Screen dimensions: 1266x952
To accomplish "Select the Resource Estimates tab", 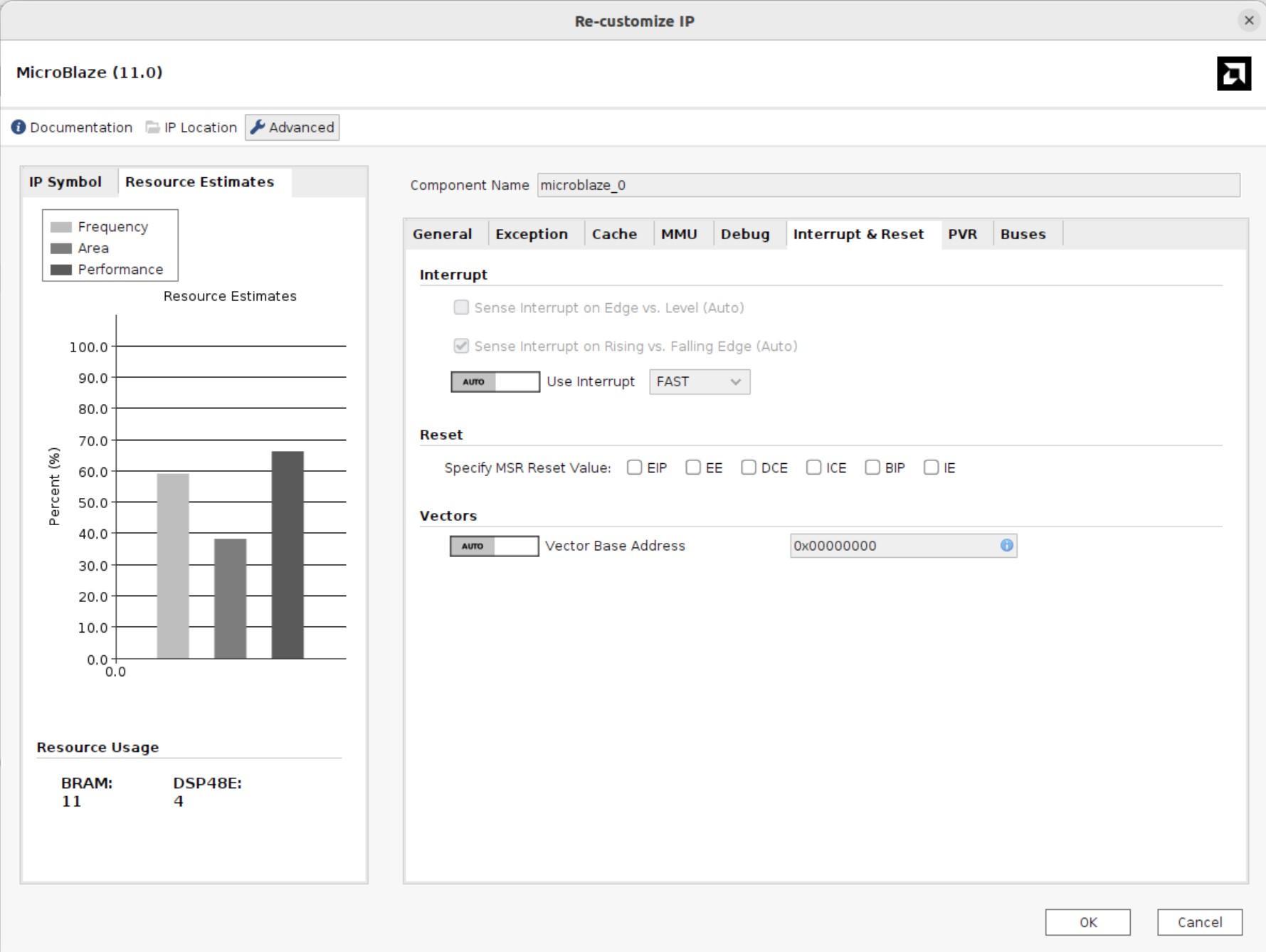I will [x=200, y=182].
